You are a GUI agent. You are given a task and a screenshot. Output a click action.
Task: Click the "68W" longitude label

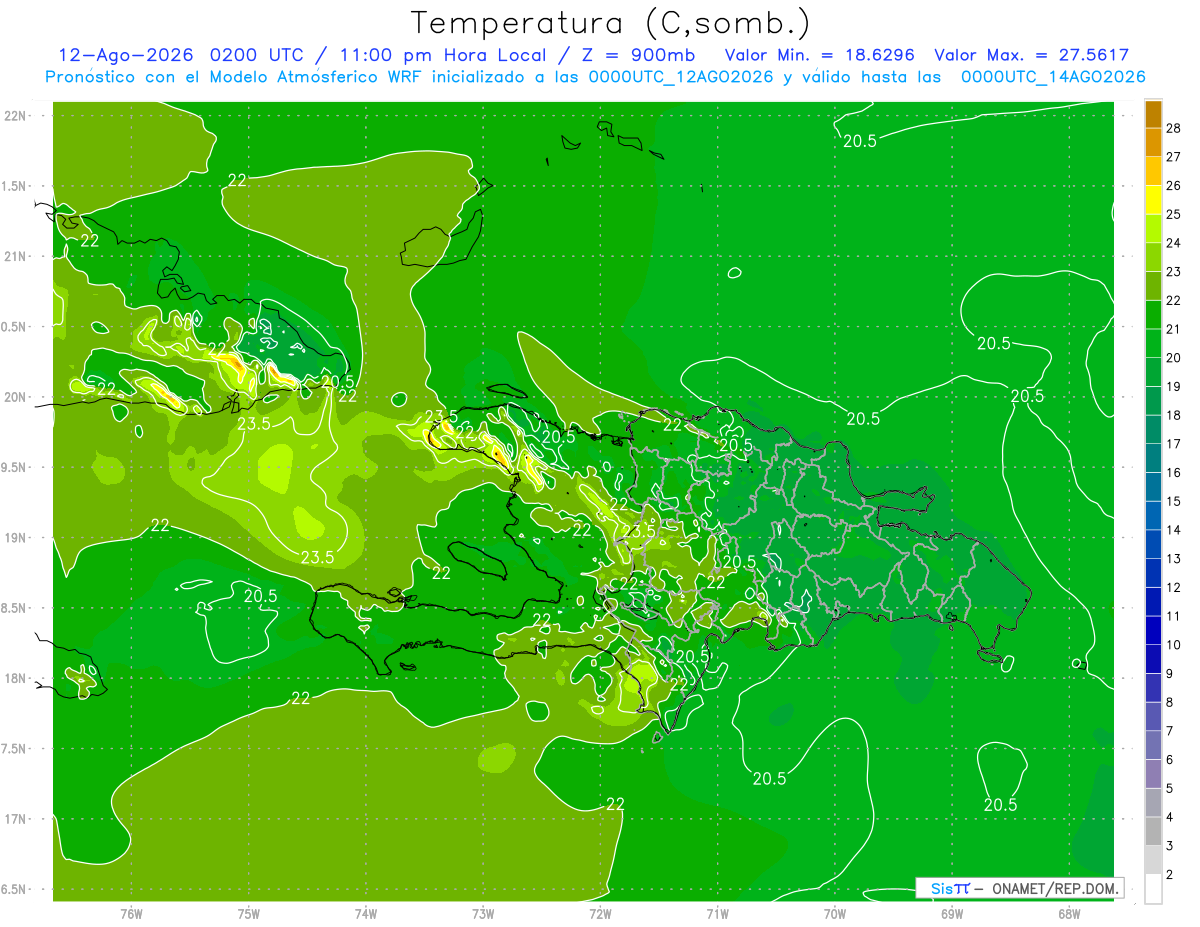tap(1069, 913)
